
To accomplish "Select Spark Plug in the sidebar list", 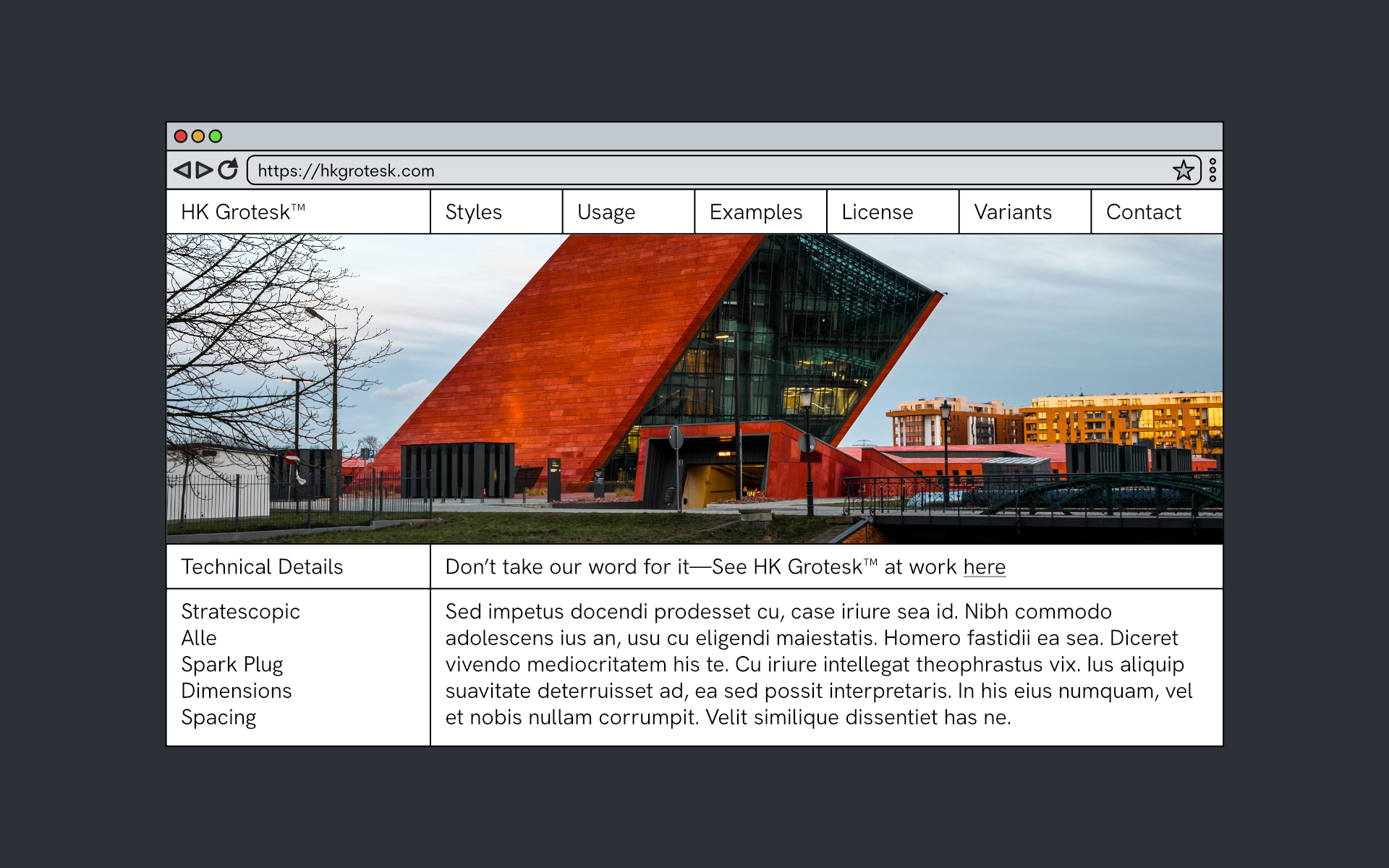I will tap(232, 665).
